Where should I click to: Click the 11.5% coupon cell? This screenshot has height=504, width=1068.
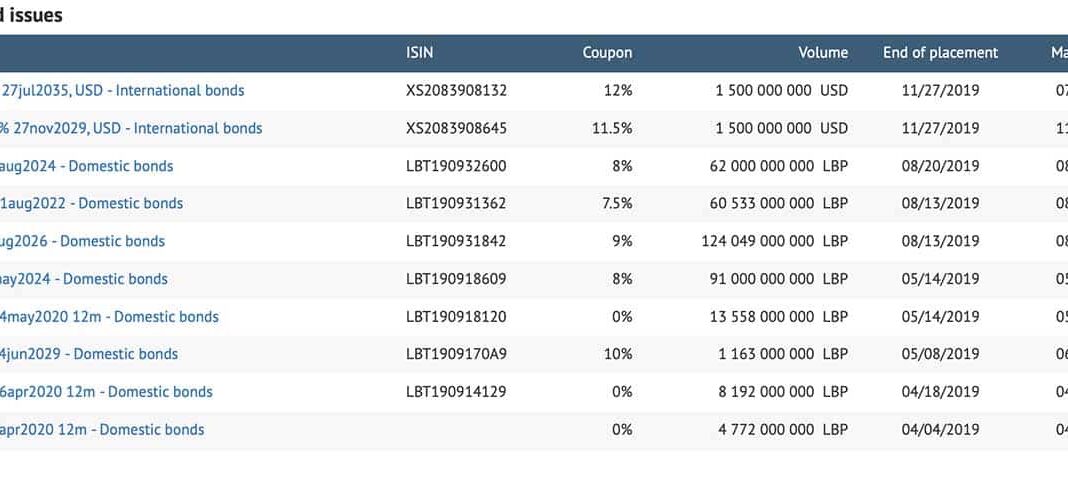click(614, 128)
